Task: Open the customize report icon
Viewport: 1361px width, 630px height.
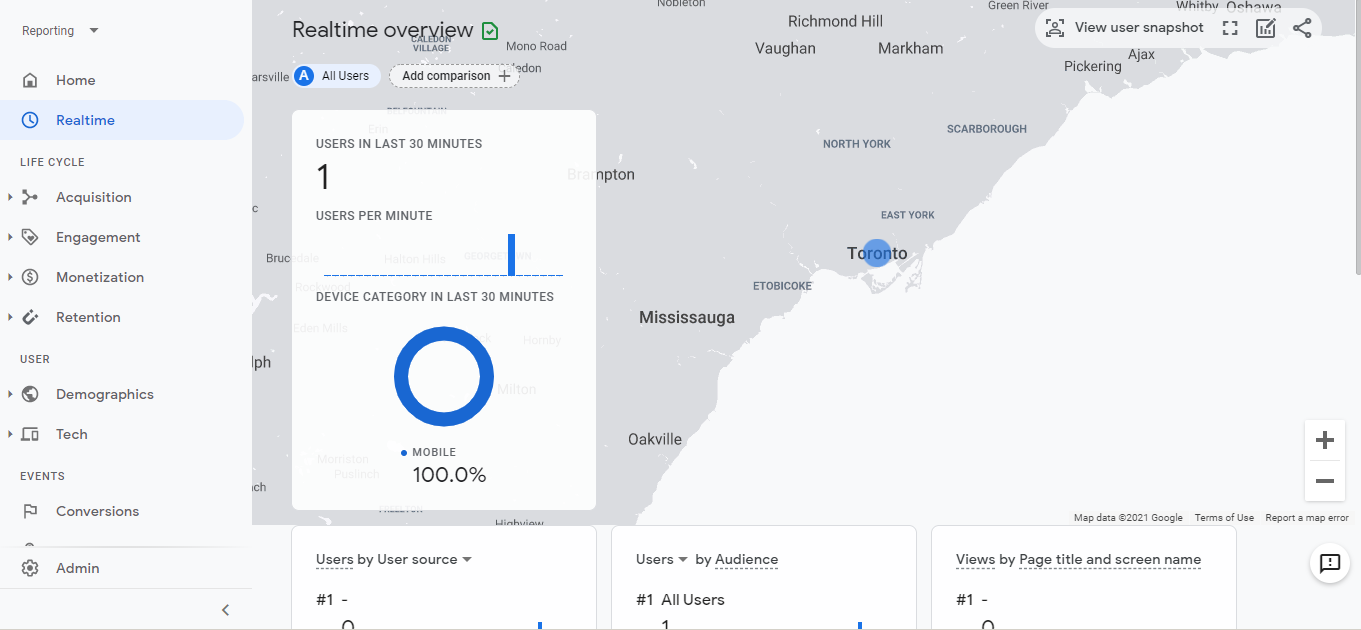Action: [1266, 28]
